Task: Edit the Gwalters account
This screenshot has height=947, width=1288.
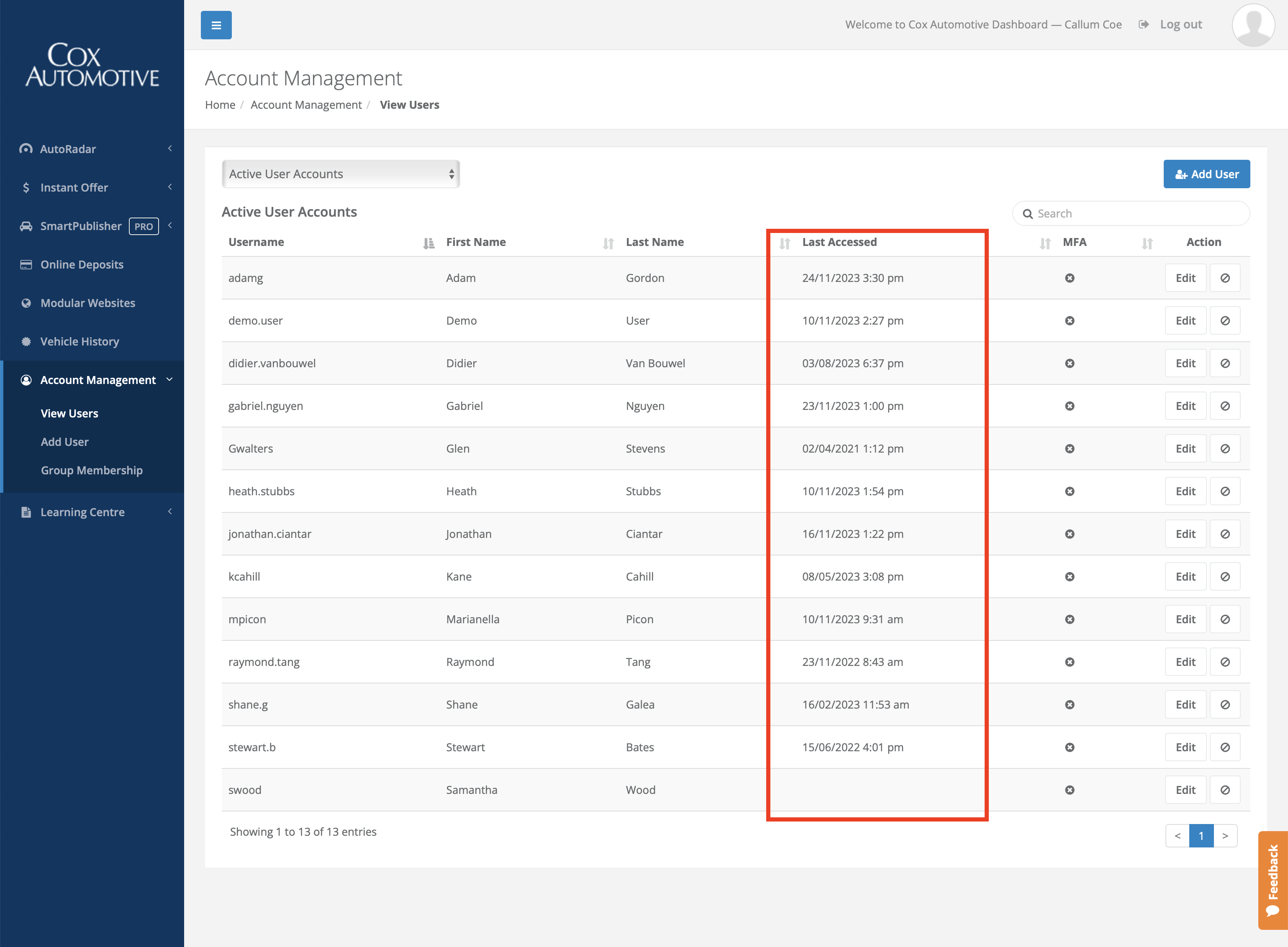Action: click(x=1185, y=448)
